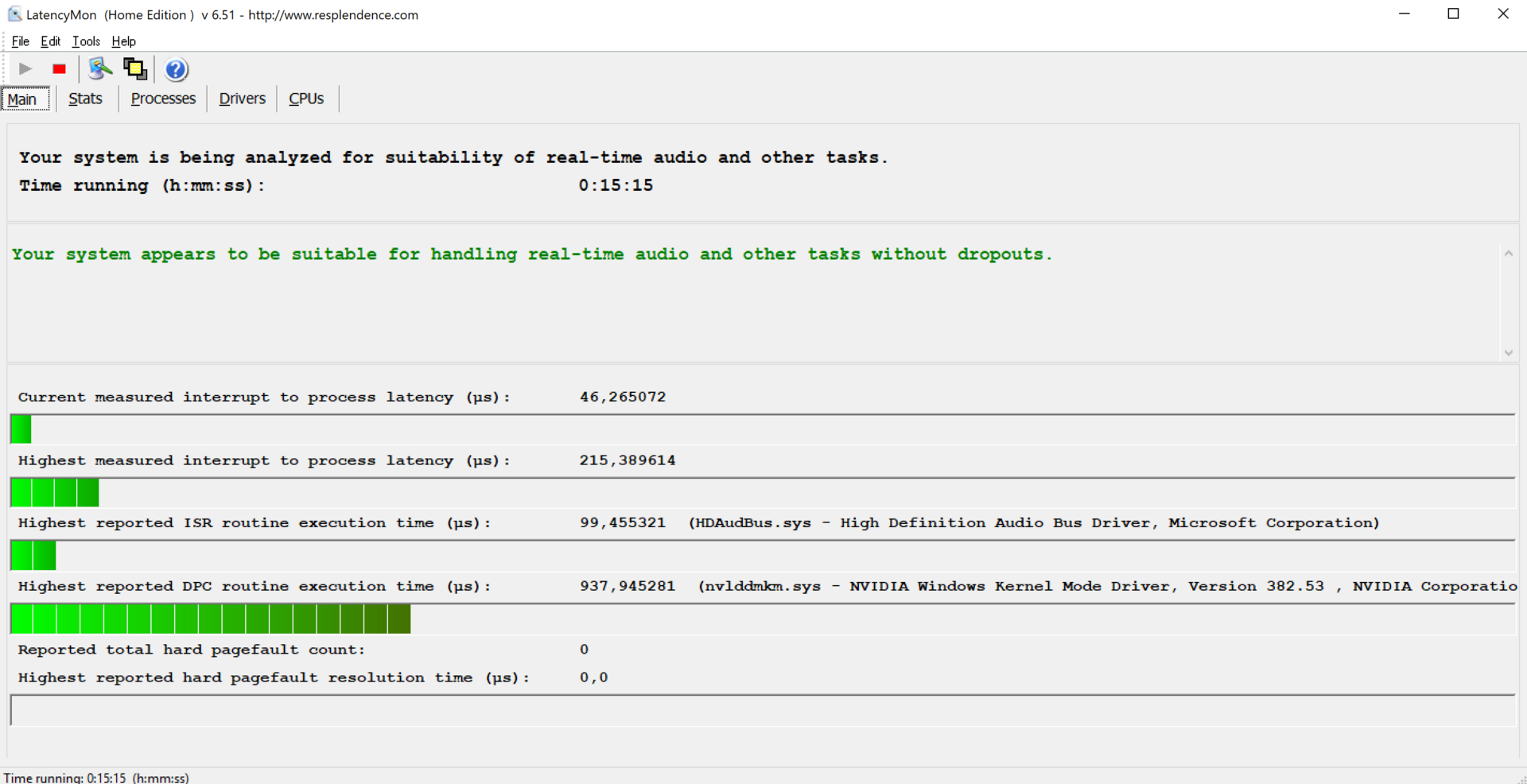Open the Edit menu

click(50, 41)
